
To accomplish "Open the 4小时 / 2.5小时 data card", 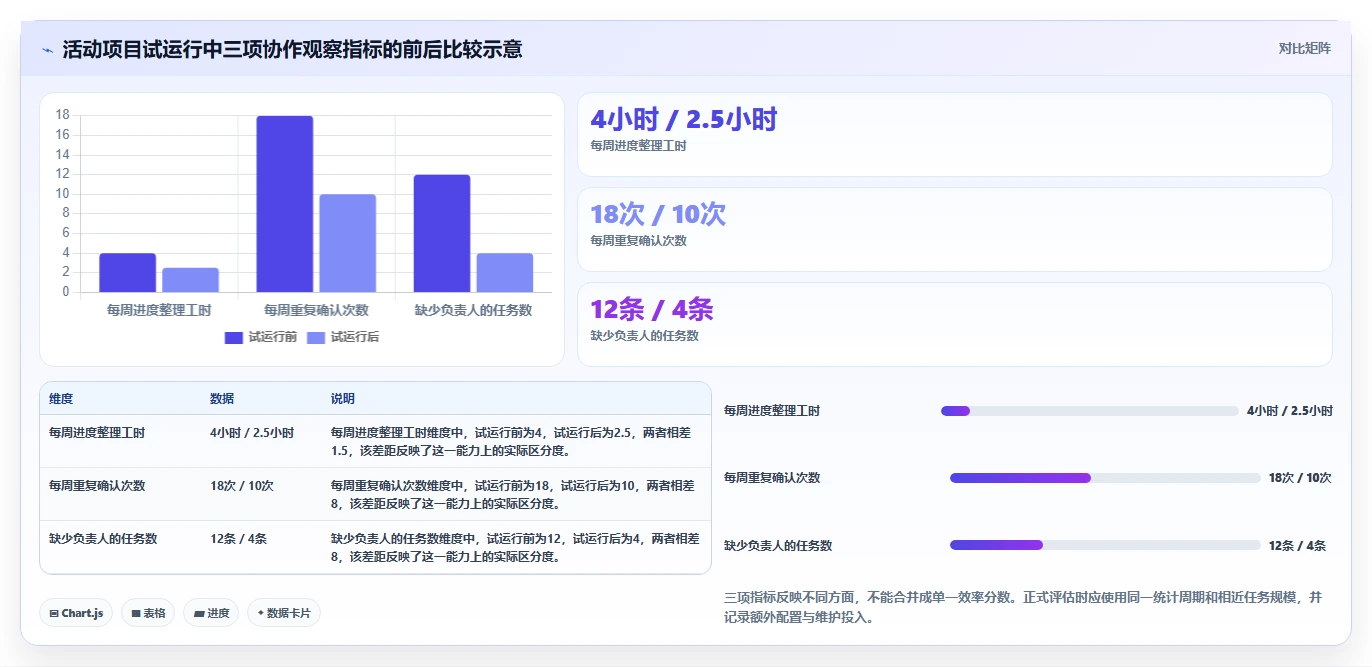I will click(x=955, y=135).
